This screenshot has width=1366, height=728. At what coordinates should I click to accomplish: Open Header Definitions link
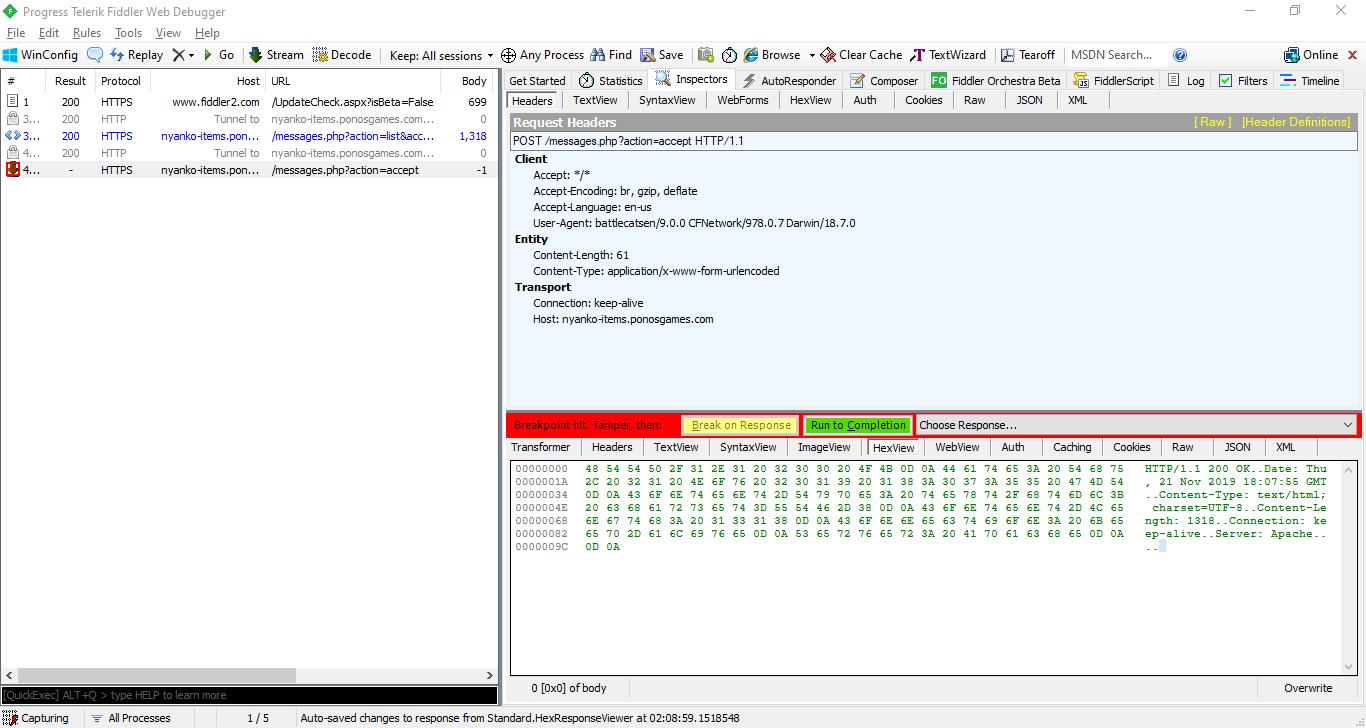coord(1296,122)
